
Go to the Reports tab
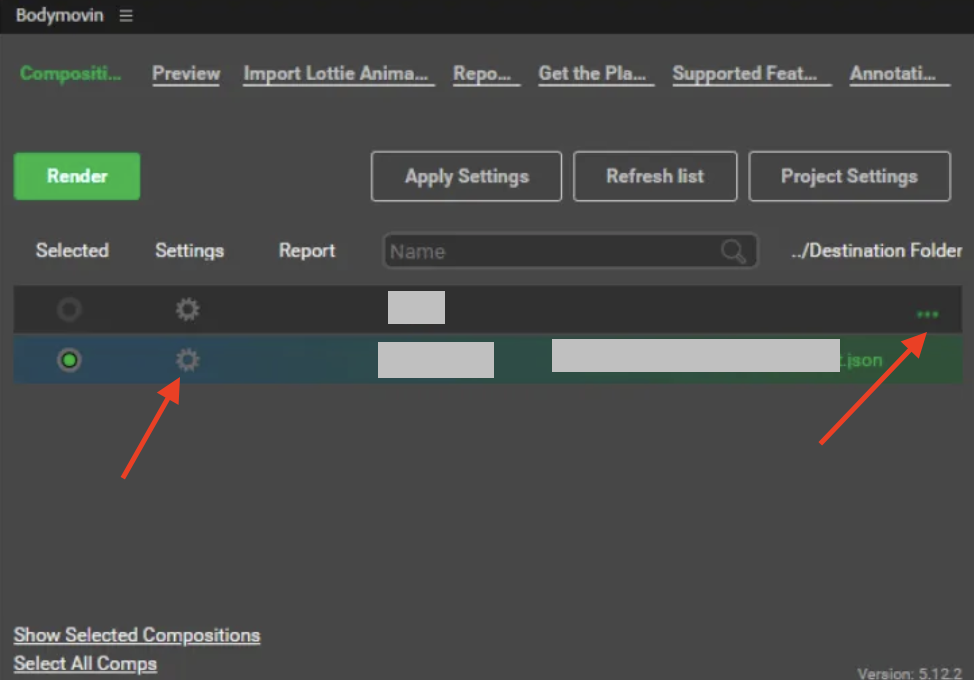484,74
